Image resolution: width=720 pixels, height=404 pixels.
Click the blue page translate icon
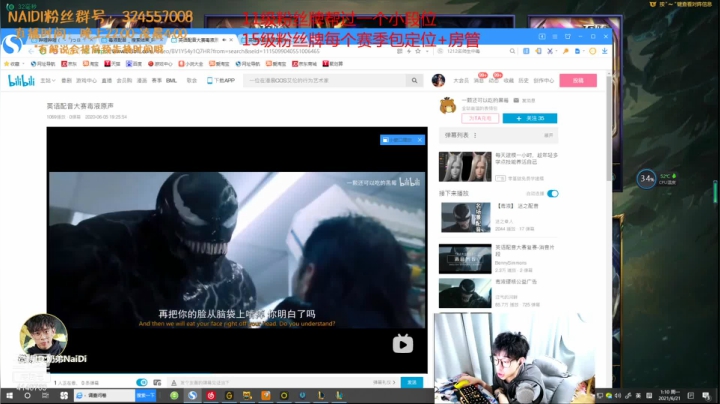point(578,51)
